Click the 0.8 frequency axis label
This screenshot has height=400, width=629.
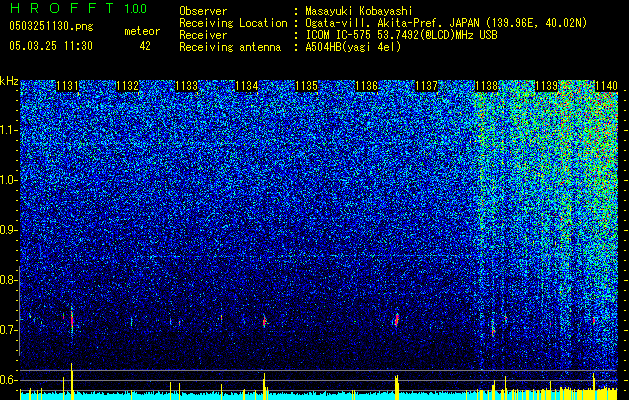pos(8,280)
